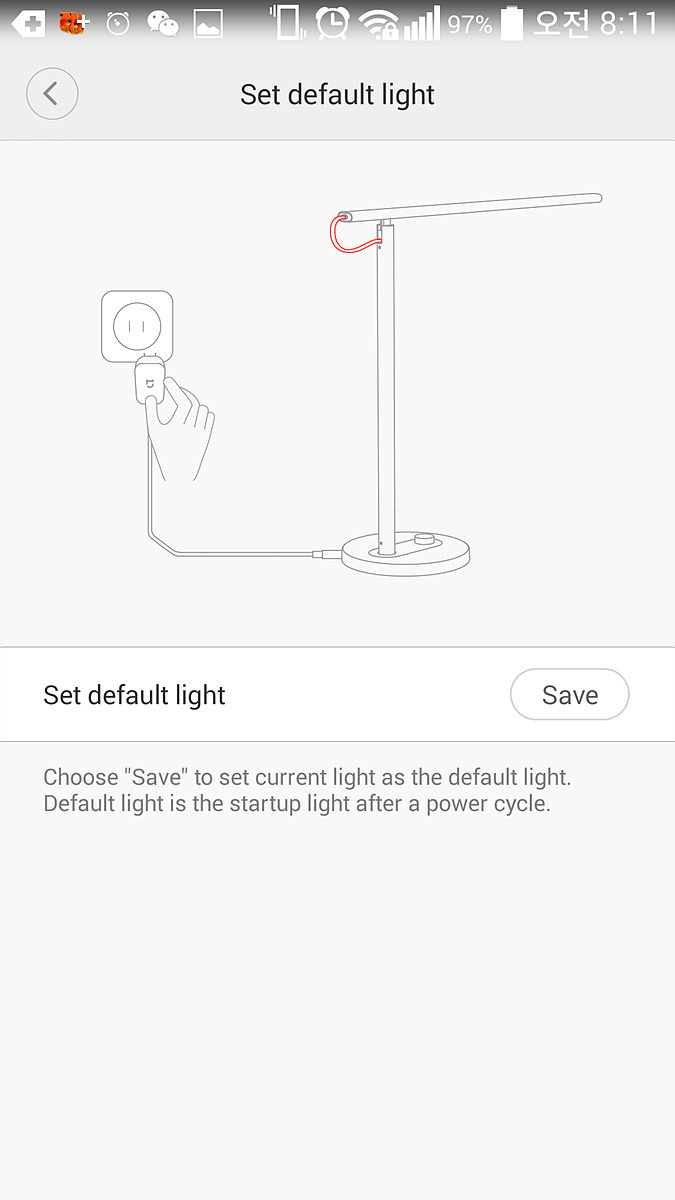Tap the first-aid cross notification icon
This screenshot has width=675, height=1200.
tap(28, 23)
